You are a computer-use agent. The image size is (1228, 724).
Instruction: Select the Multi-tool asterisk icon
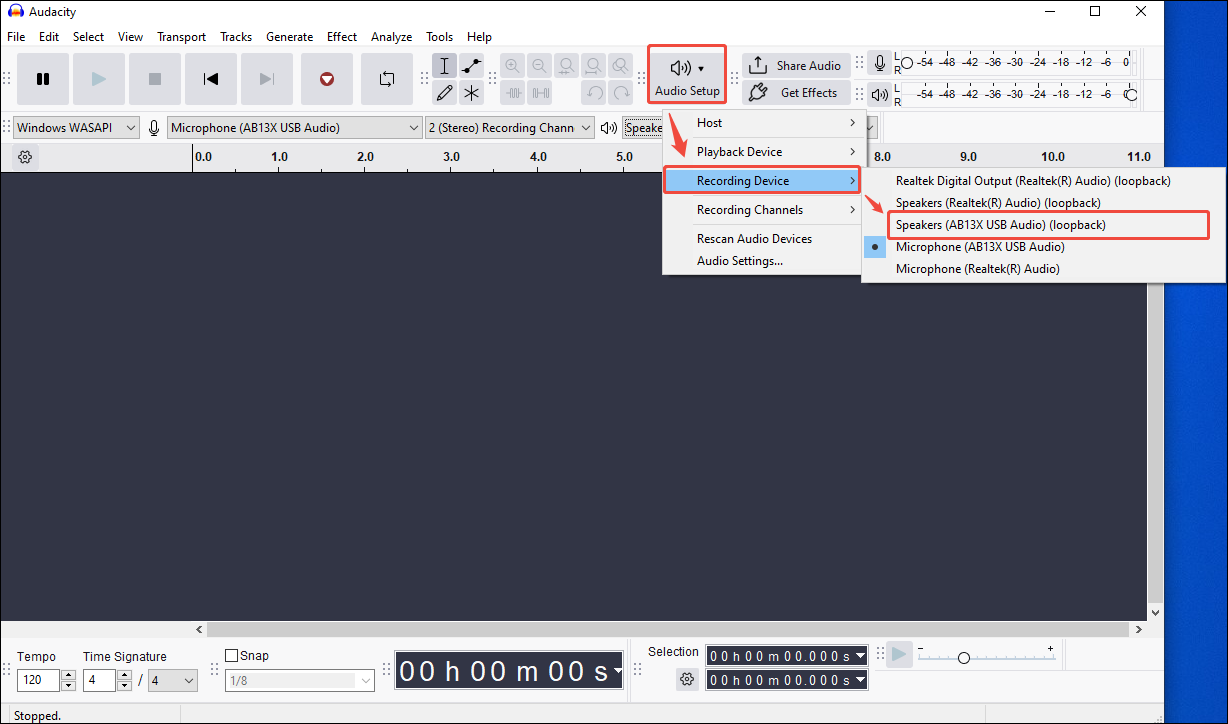tap(472, 93)
